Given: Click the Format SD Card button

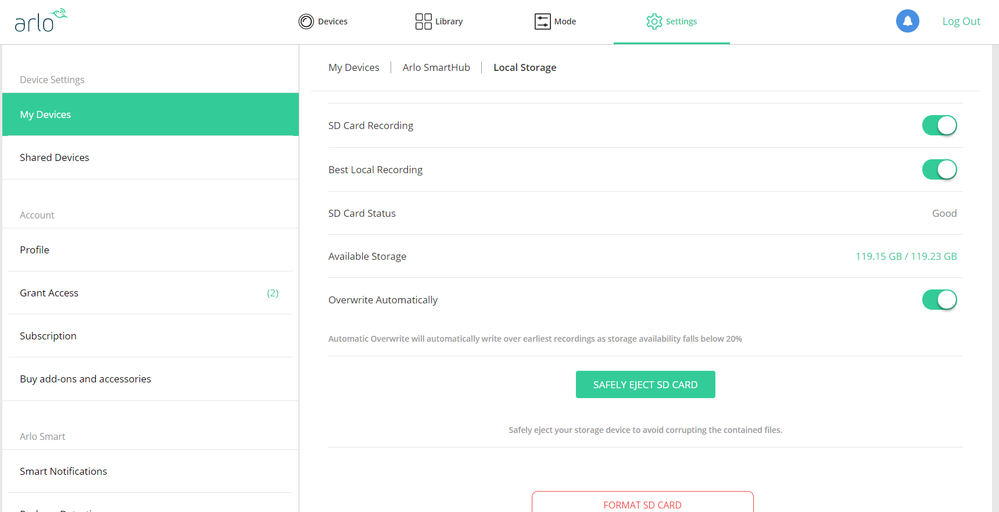Looking at the screenshot, I should click(x=642, y=503).
